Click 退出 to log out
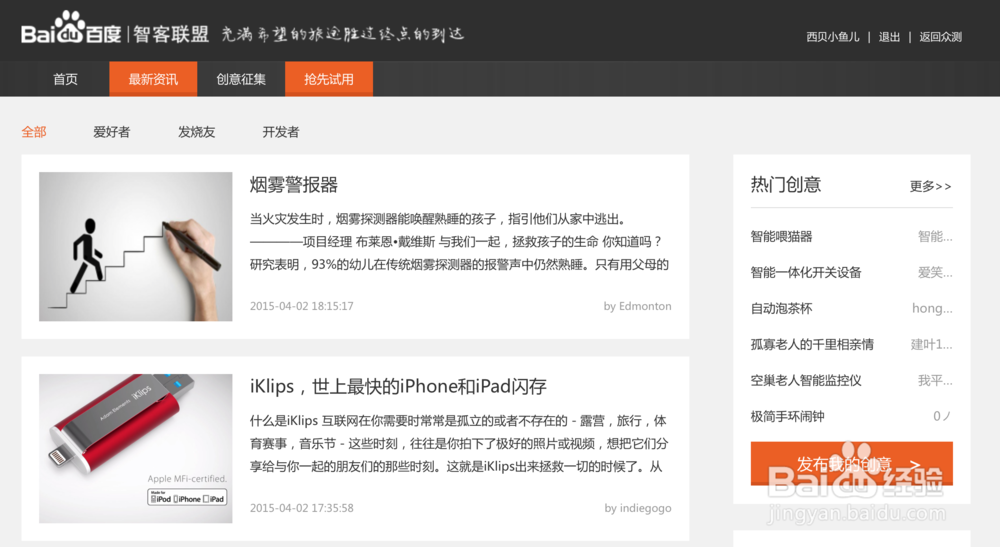Image resolution: width=1000 pixels, height=547 pixels. [x=889, y=37]
